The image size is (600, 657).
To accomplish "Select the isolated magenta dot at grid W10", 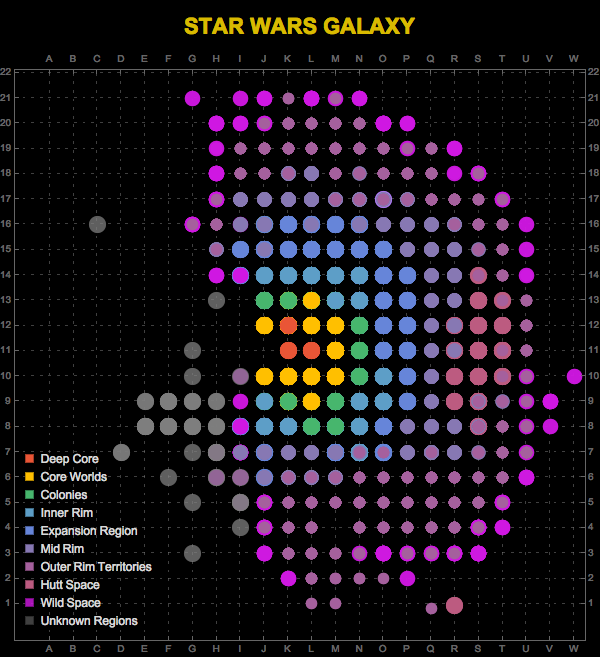I will [x=574, y=376].
